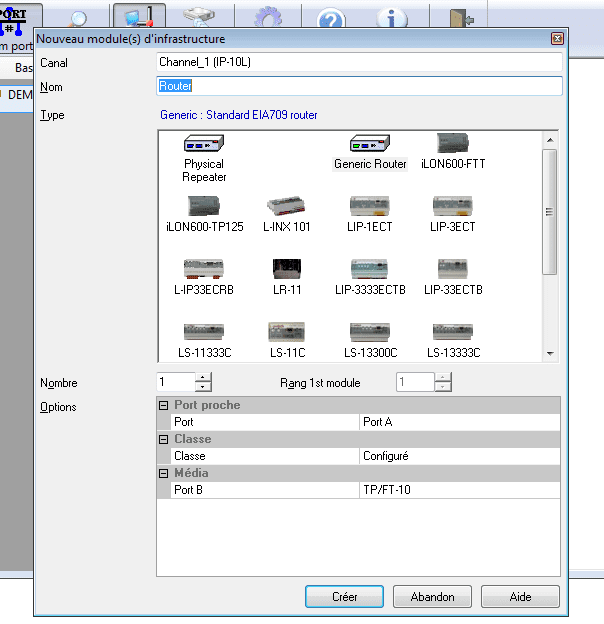The image size is (604, 624).
Task: Choose the LIP-1ECT router icon
Action: pyautogui.click(x=370, y=207)
